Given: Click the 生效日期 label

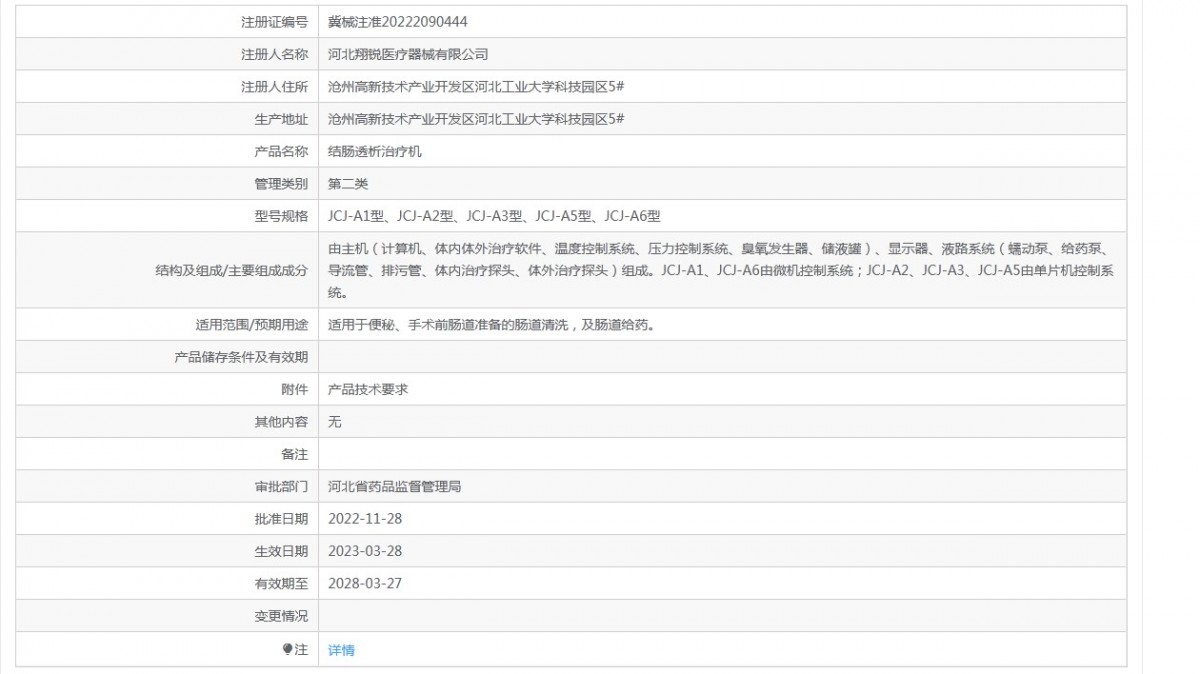Looking at the screenshot, I should tap(281, 551).
